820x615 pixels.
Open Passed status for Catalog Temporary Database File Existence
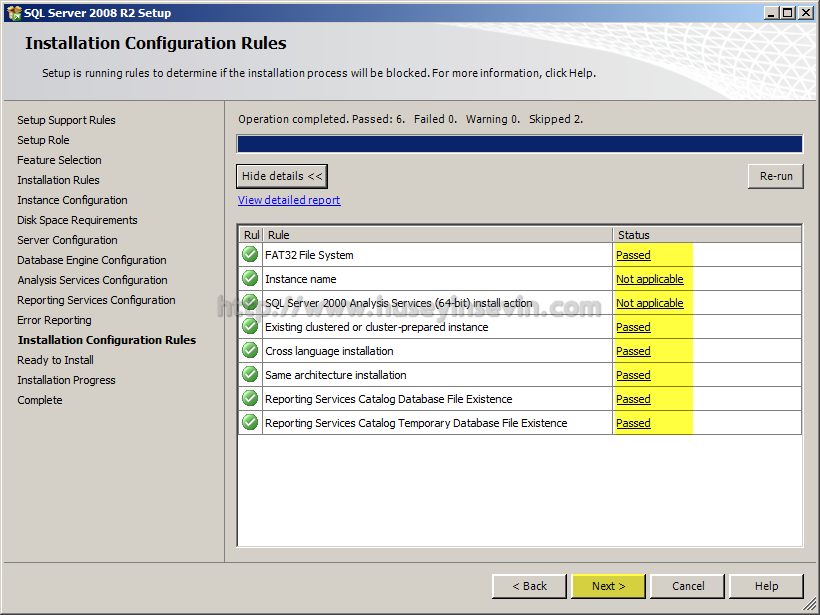pyautogui.click(x=633, y=423)
